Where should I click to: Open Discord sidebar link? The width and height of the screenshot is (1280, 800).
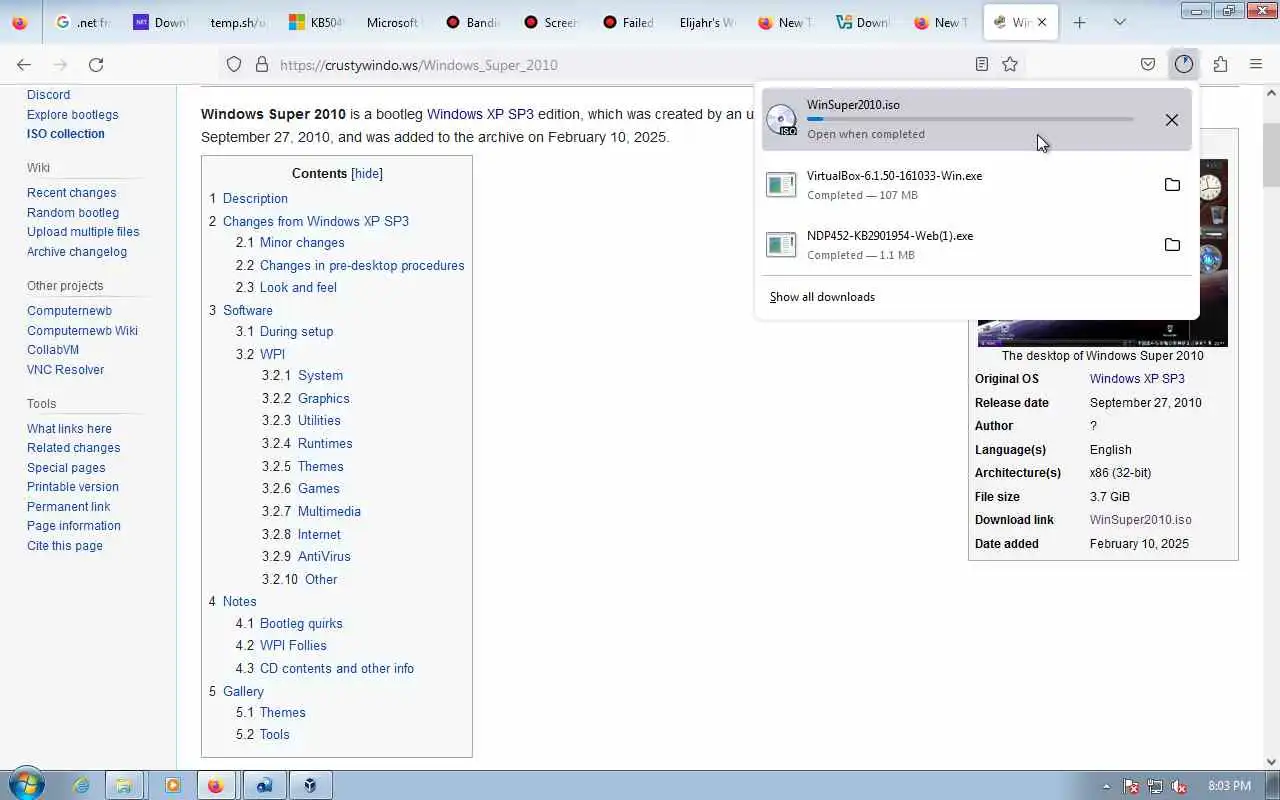tap(48, 94)
